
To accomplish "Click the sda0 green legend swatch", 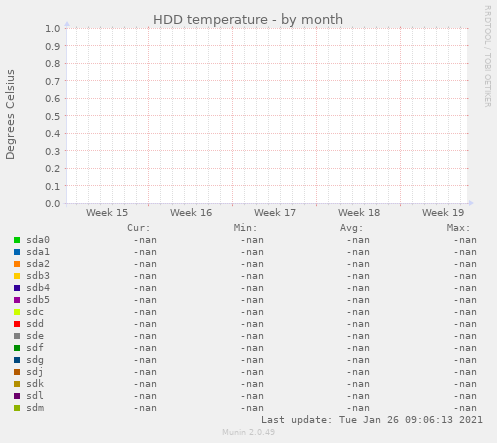I will click(x=17, y=240).
